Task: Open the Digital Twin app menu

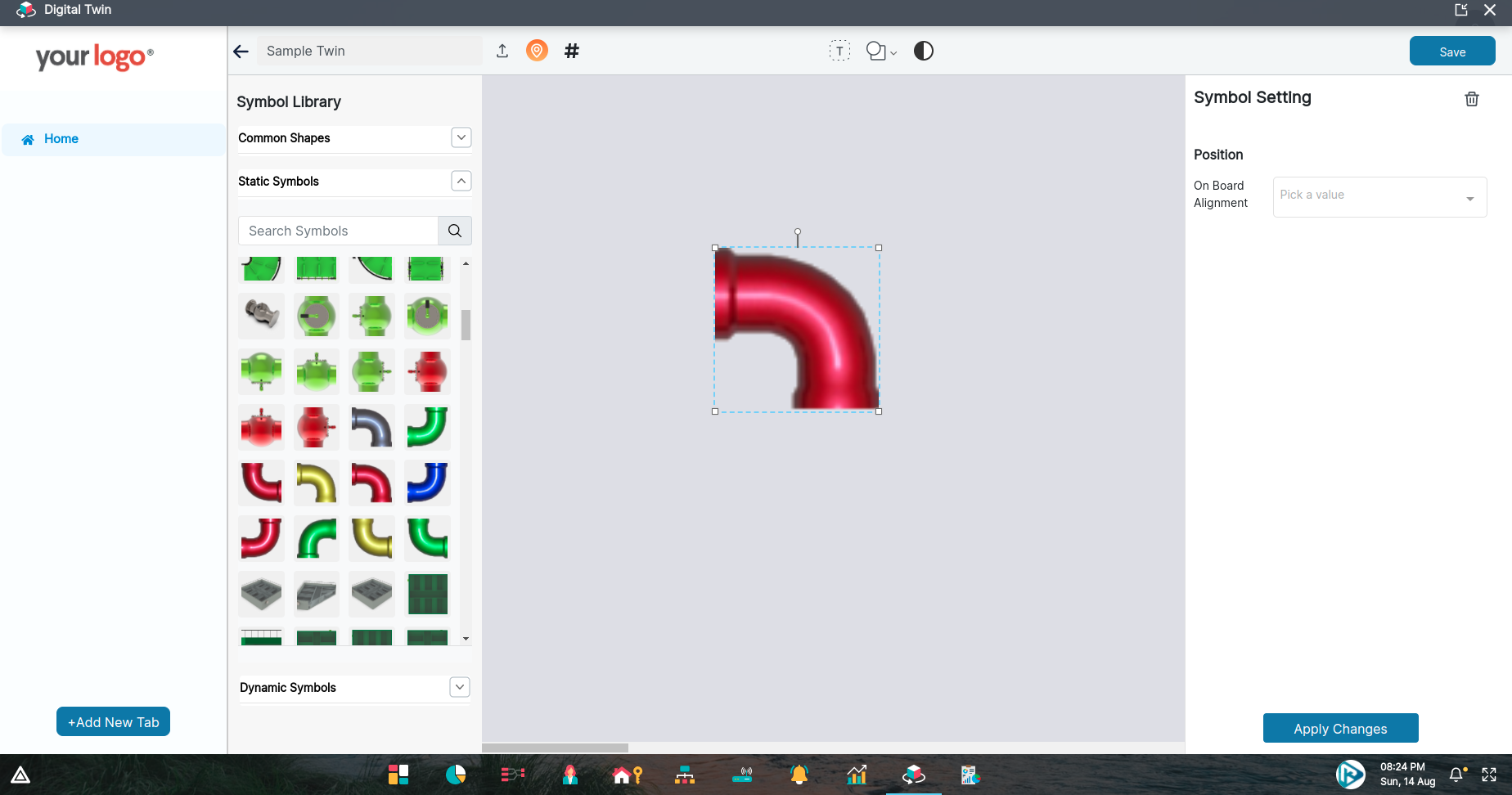Action: click(25, 10)
